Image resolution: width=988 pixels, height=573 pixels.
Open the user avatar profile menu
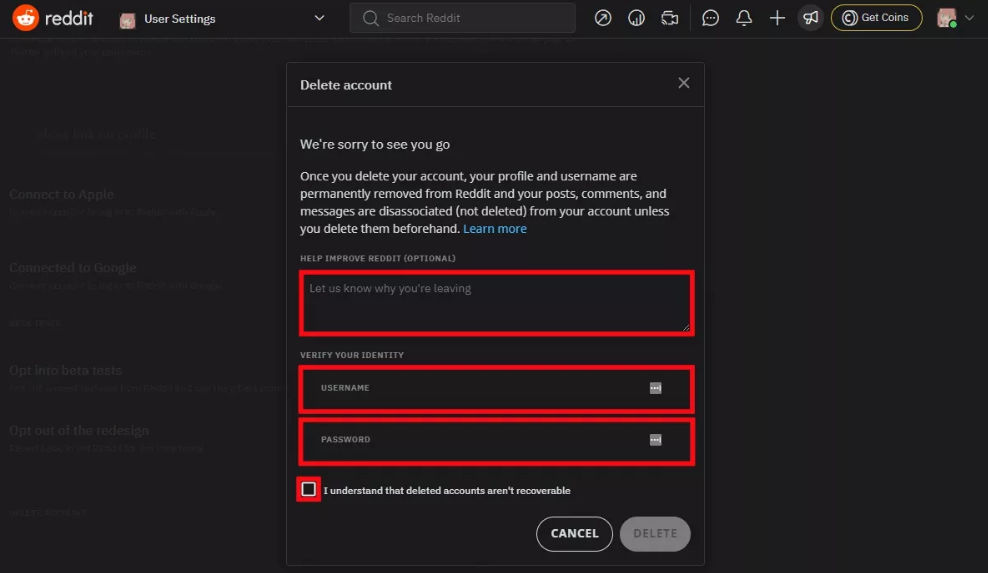pyautogui.click(x=955, y=18)
